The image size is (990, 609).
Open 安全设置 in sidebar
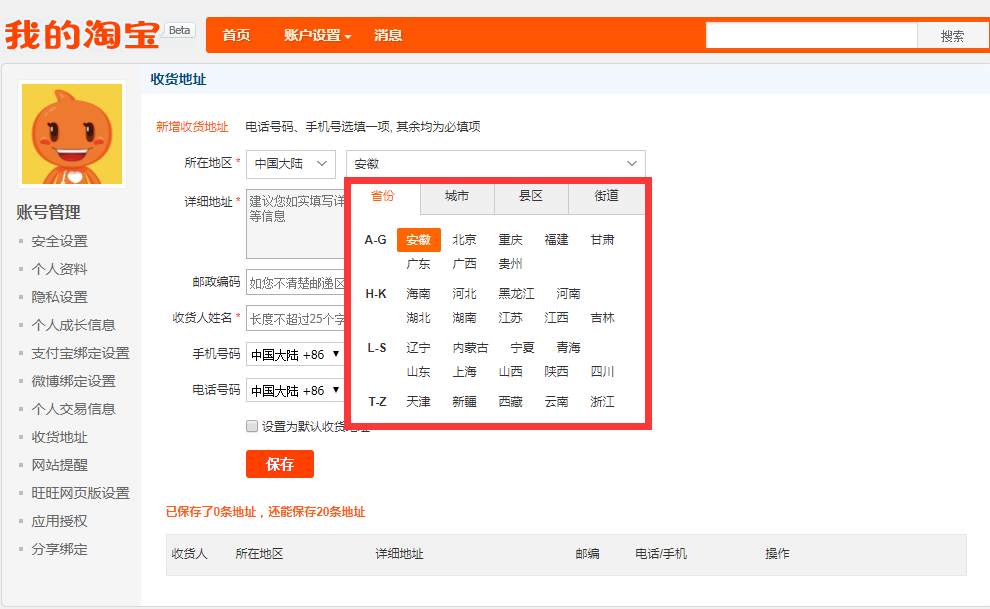(59, 241)
